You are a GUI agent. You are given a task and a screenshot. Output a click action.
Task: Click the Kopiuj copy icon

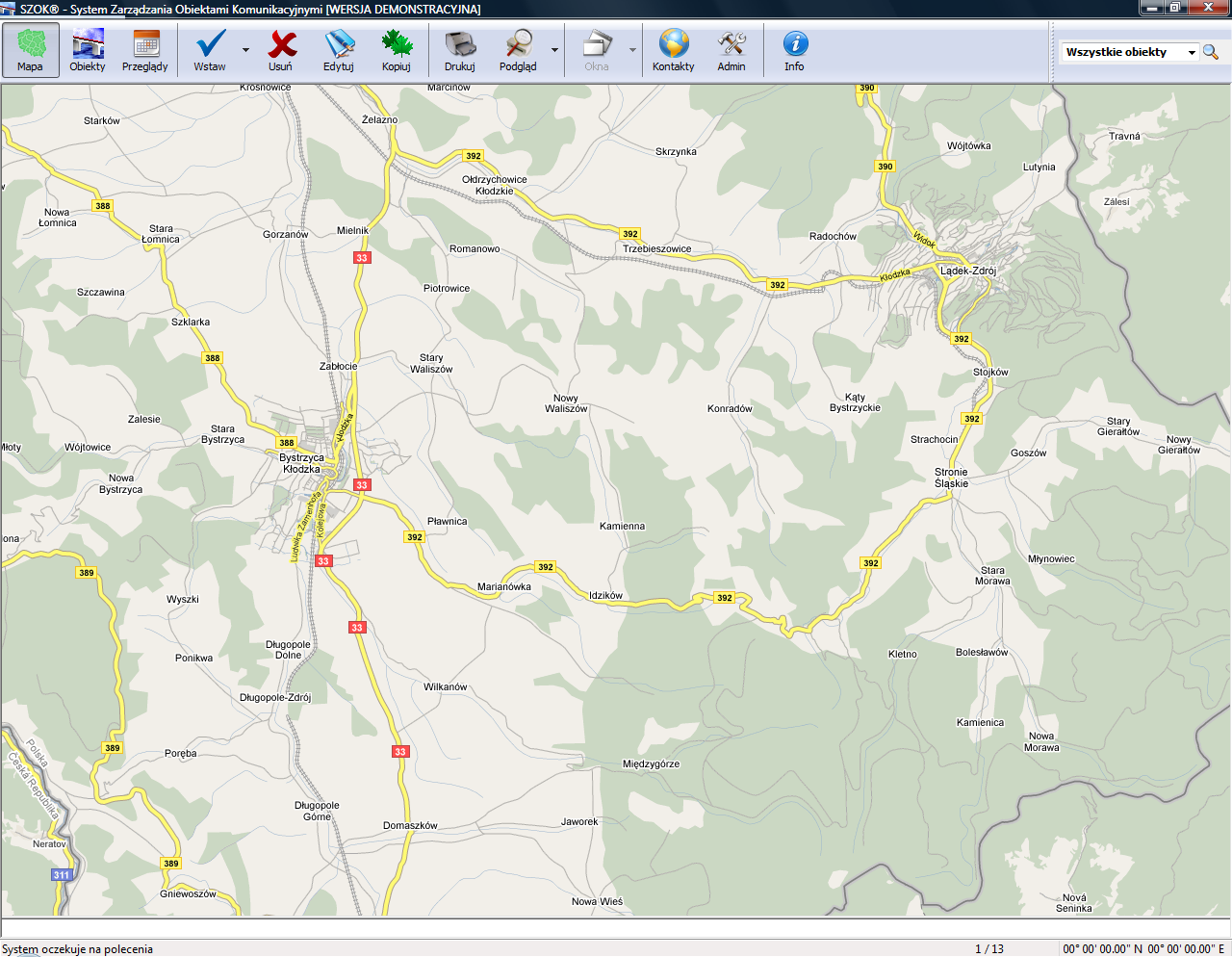(x=397, y=50)
